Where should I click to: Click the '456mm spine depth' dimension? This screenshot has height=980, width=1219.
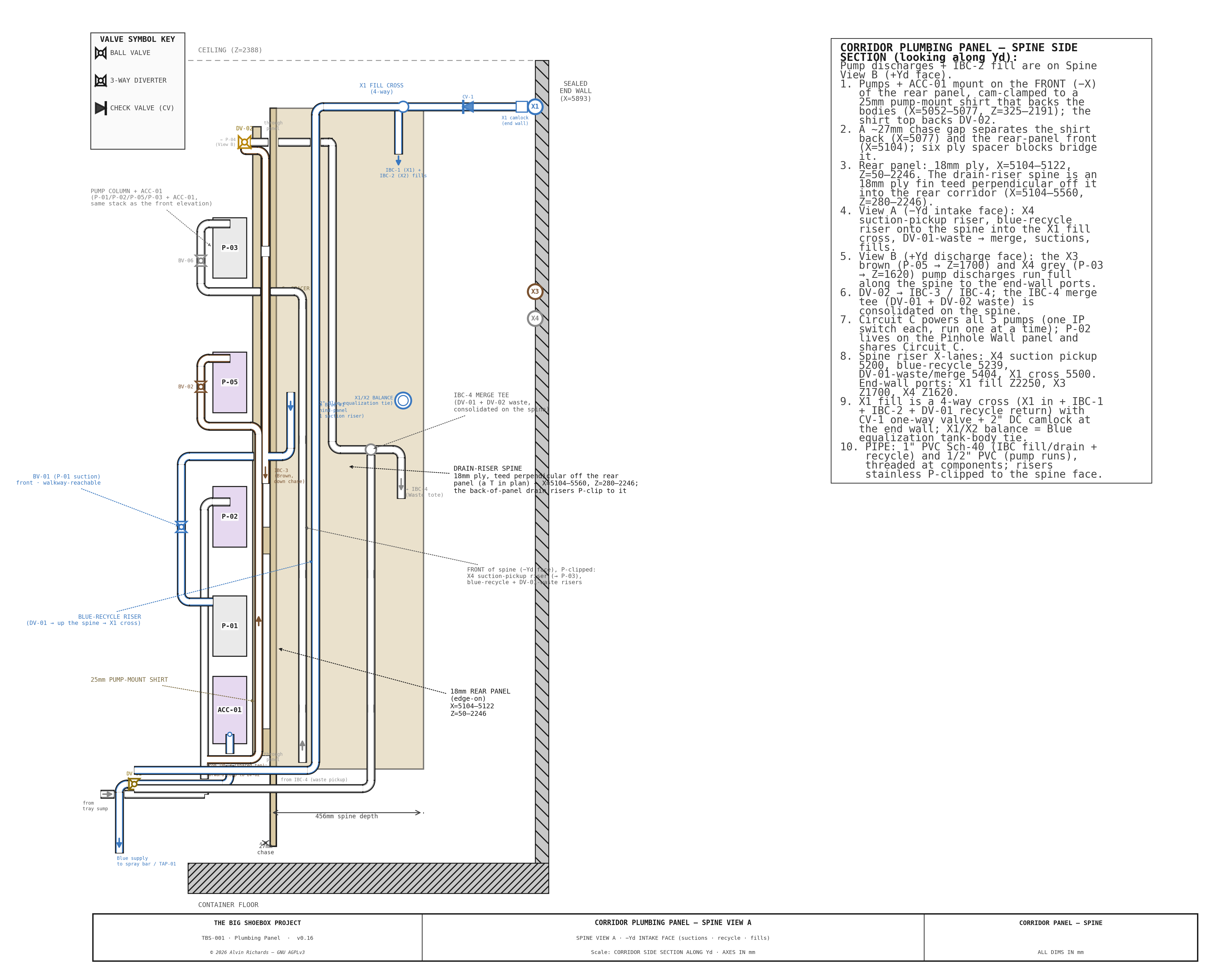(347, 817)
